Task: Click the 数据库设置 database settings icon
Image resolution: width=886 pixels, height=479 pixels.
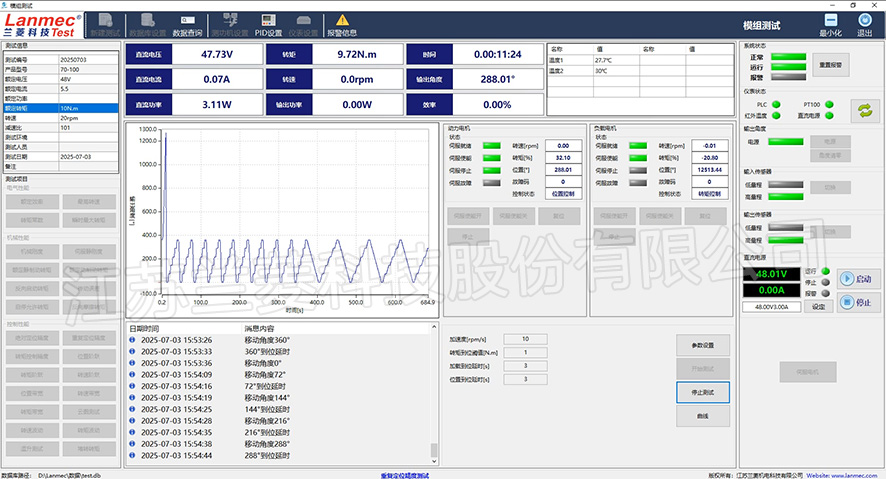Action: tap(147, 26)
